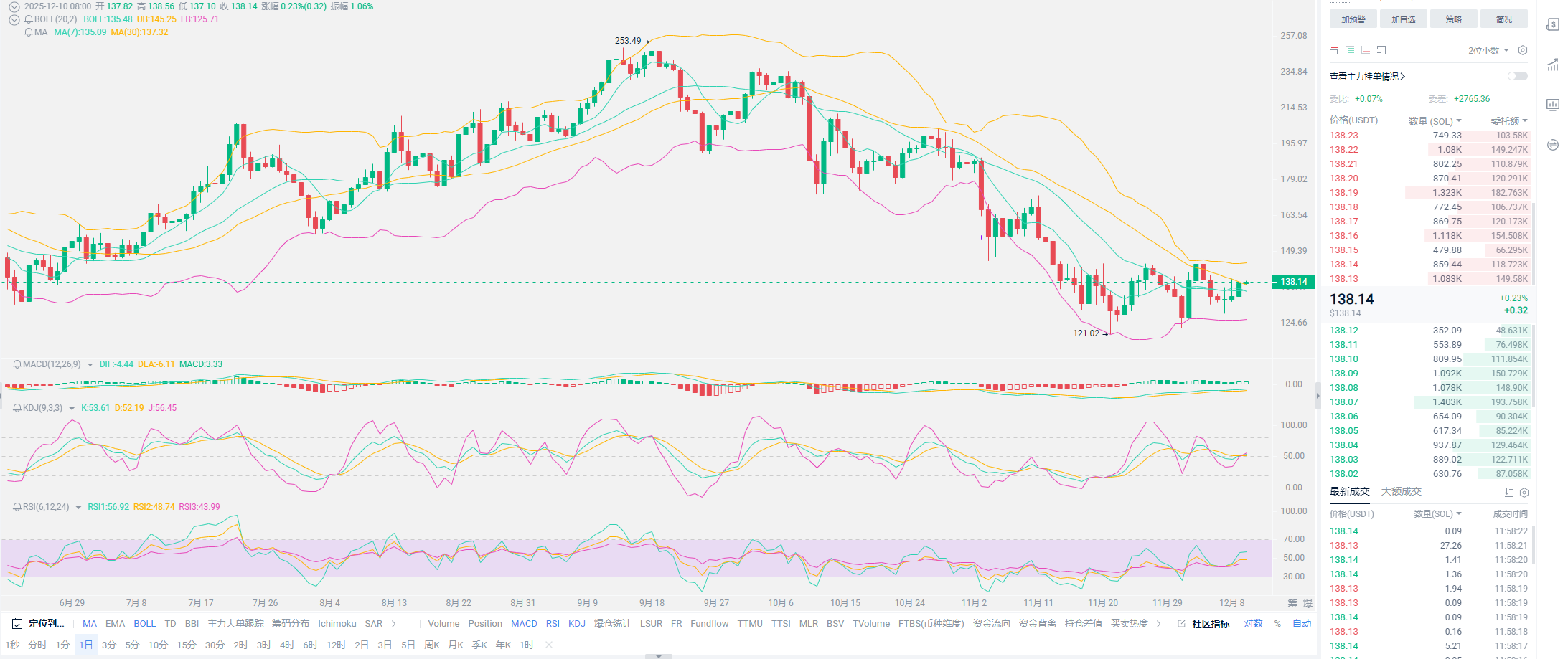Switch to the 大额成交 large trades tab
Viewport: 1568px width, 659px height.
pos(1401,491)
